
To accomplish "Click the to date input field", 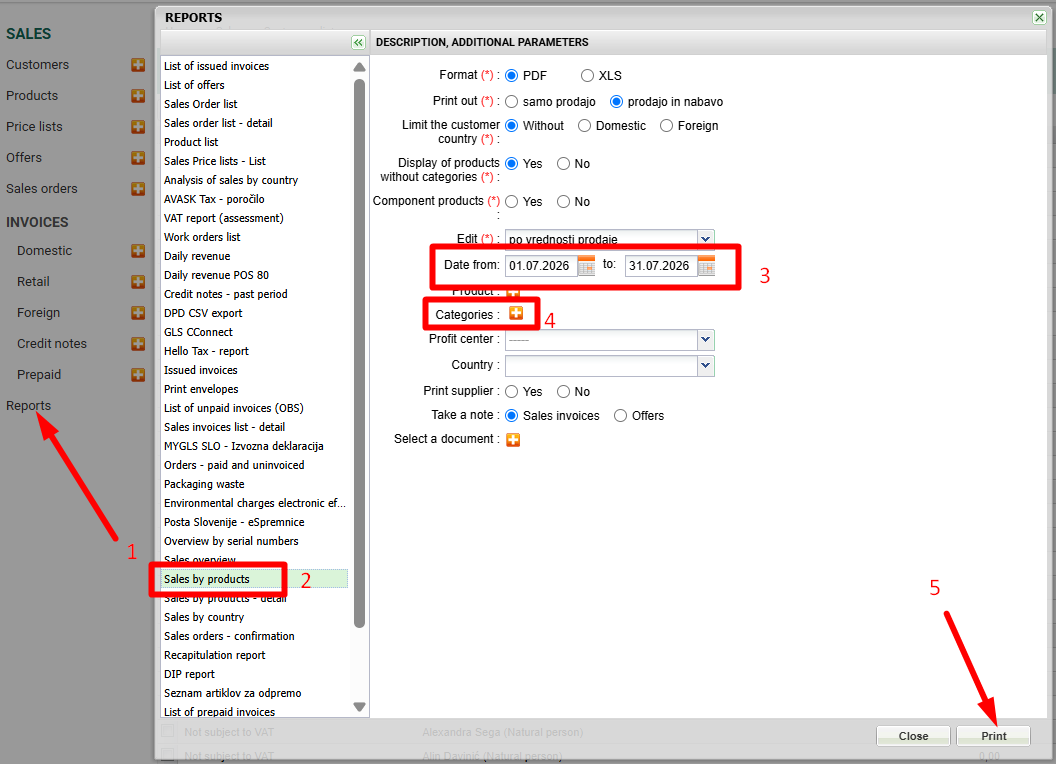I will [661, 265].
